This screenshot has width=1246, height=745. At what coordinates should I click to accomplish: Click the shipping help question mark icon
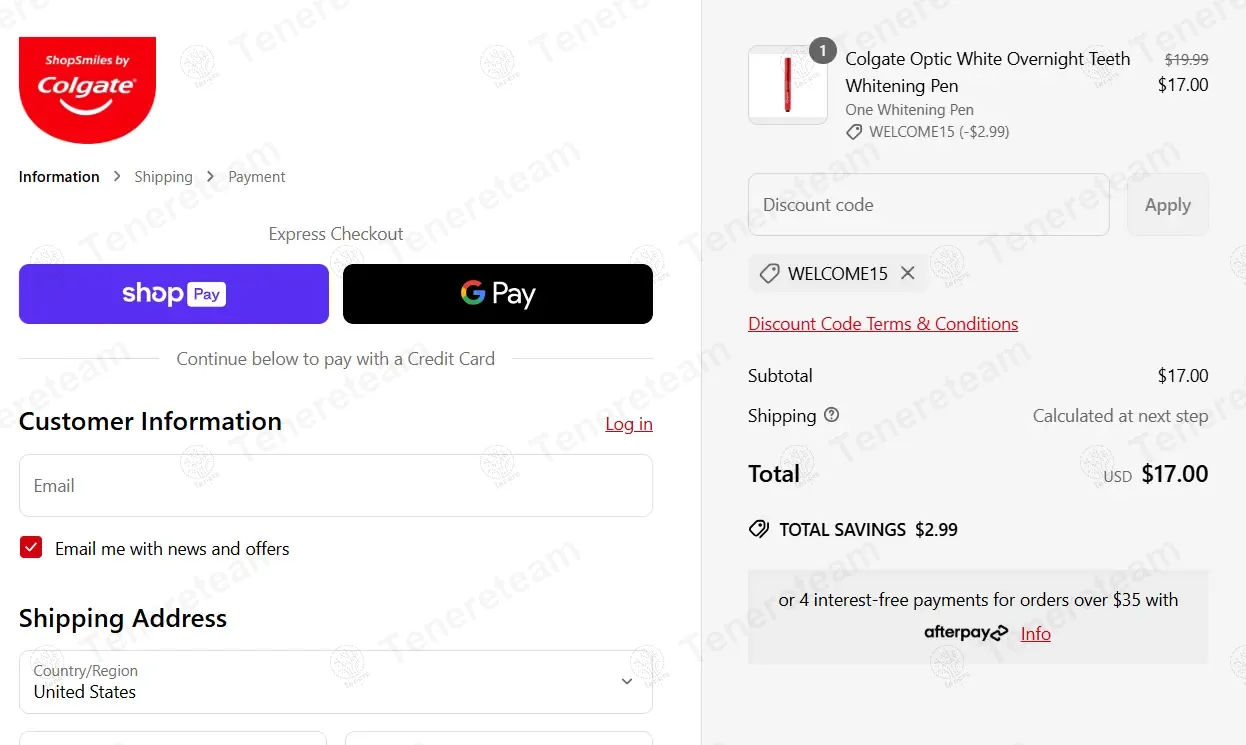832,415
